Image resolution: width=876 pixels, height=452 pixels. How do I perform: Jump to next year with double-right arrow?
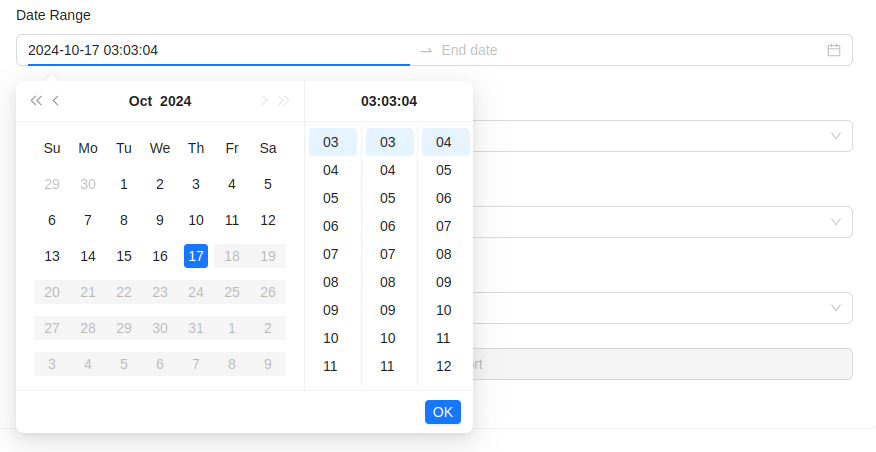[284, 100]
